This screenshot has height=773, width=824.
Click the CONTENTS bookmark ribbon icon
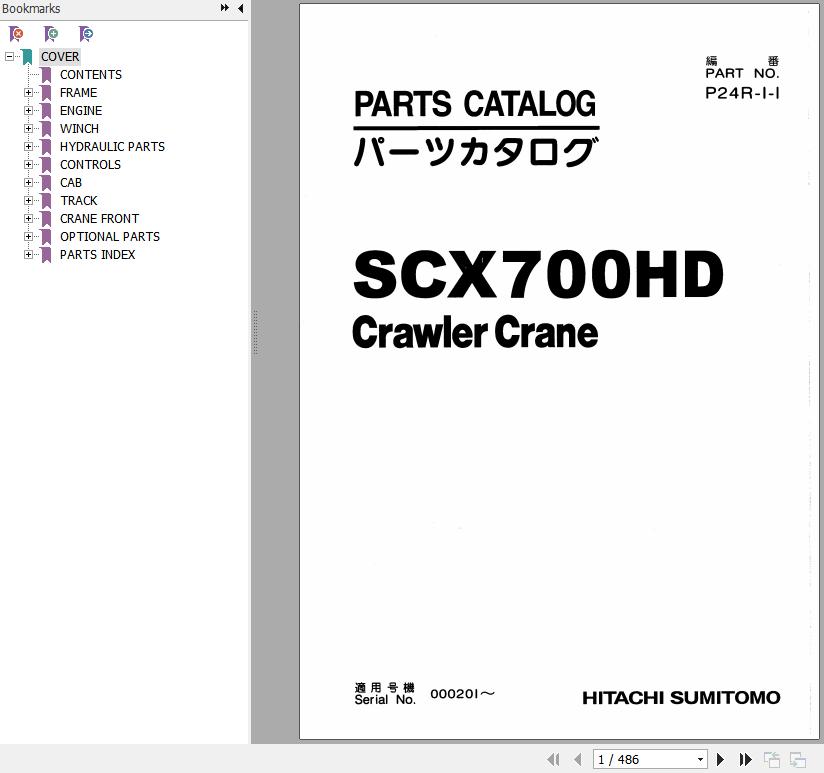(x=46, y=75)
